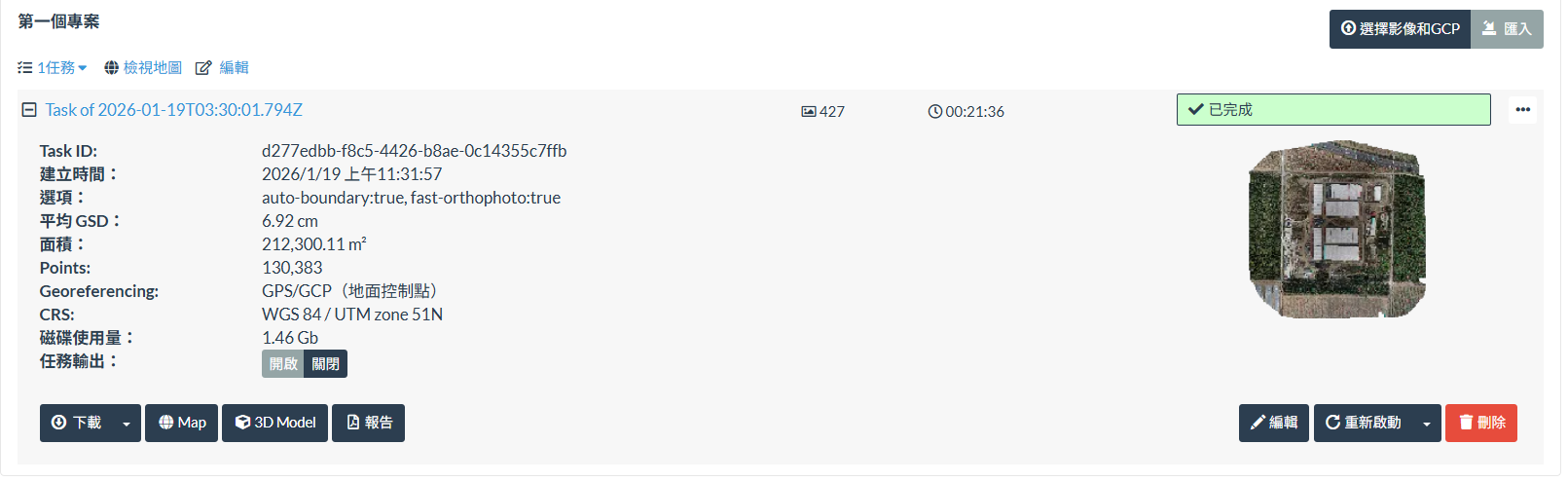
Task: Open the Map view button
Action: coord(182,423)
